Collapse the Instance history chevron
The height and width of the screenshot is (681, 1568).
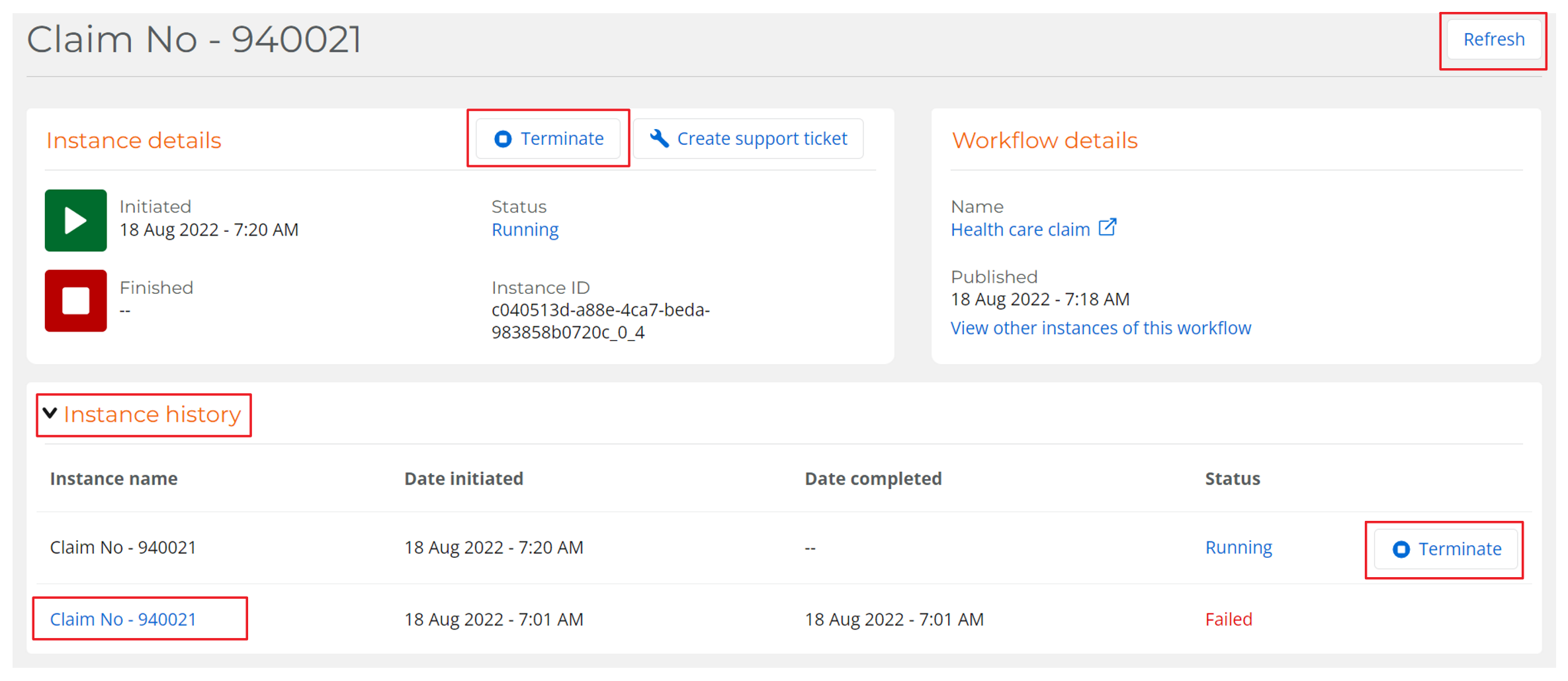(50, 414)
